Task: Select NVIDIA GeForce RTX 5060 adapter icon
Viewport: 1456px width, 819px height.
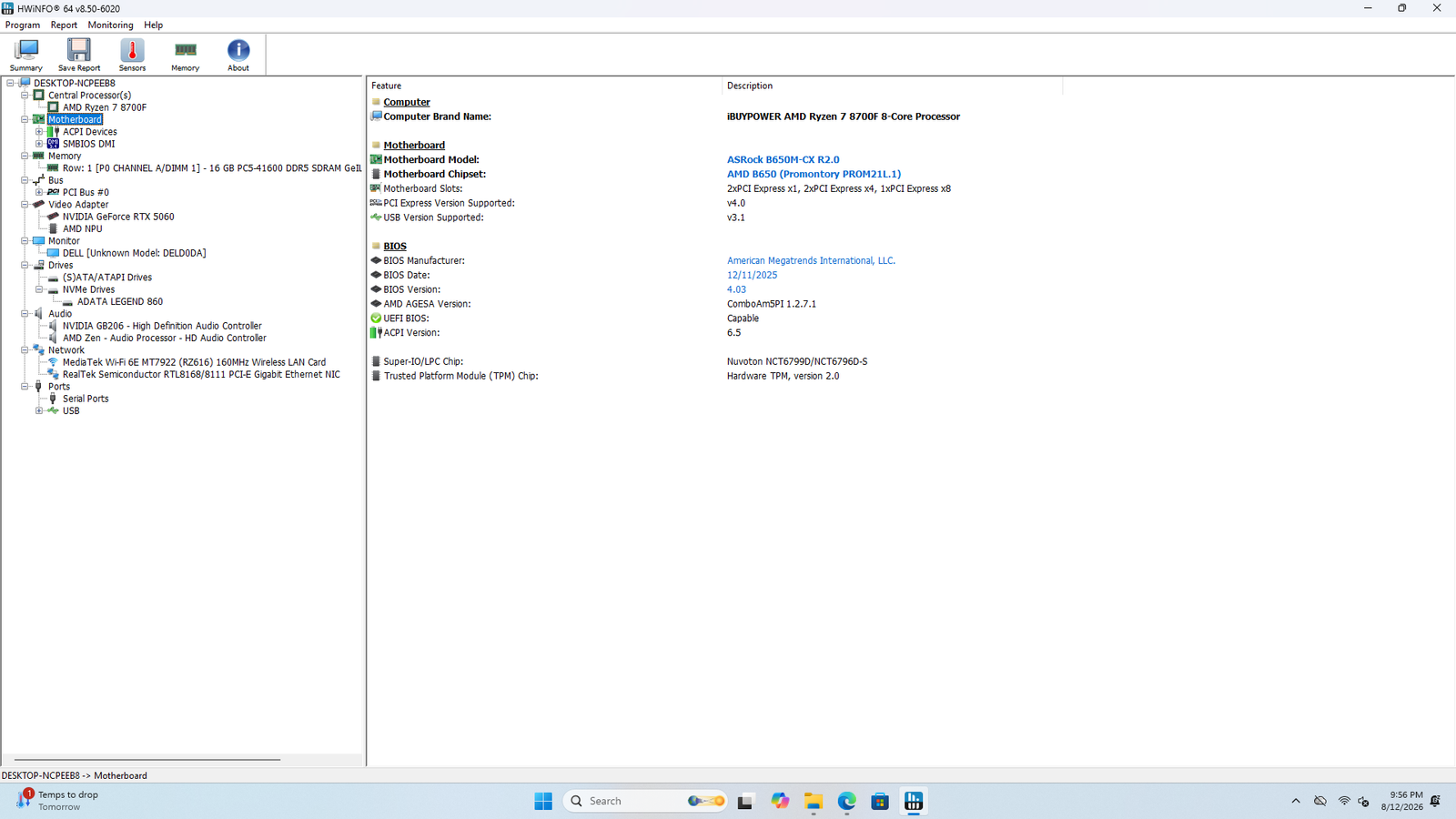Action: click(53, 217)
